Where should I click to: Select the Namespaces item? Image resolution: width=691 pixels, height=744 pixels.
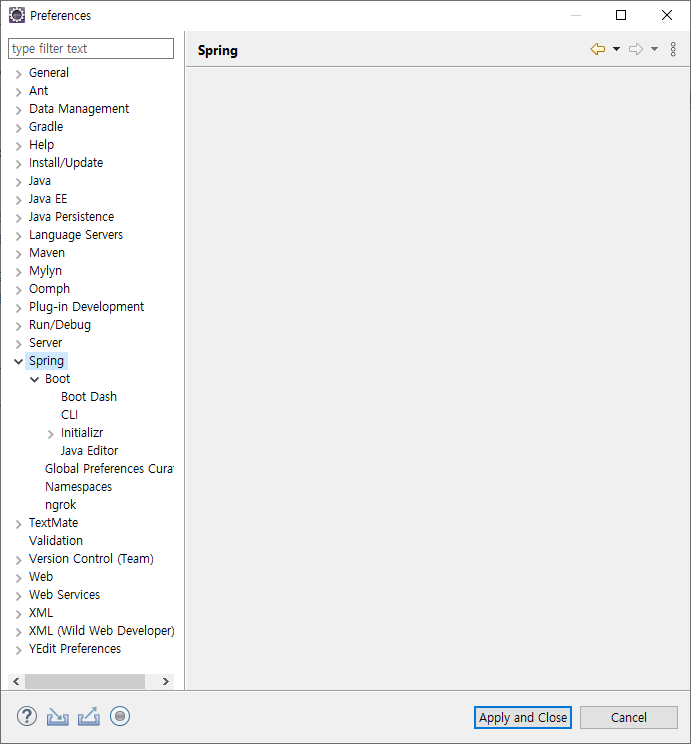click(78, 487)
